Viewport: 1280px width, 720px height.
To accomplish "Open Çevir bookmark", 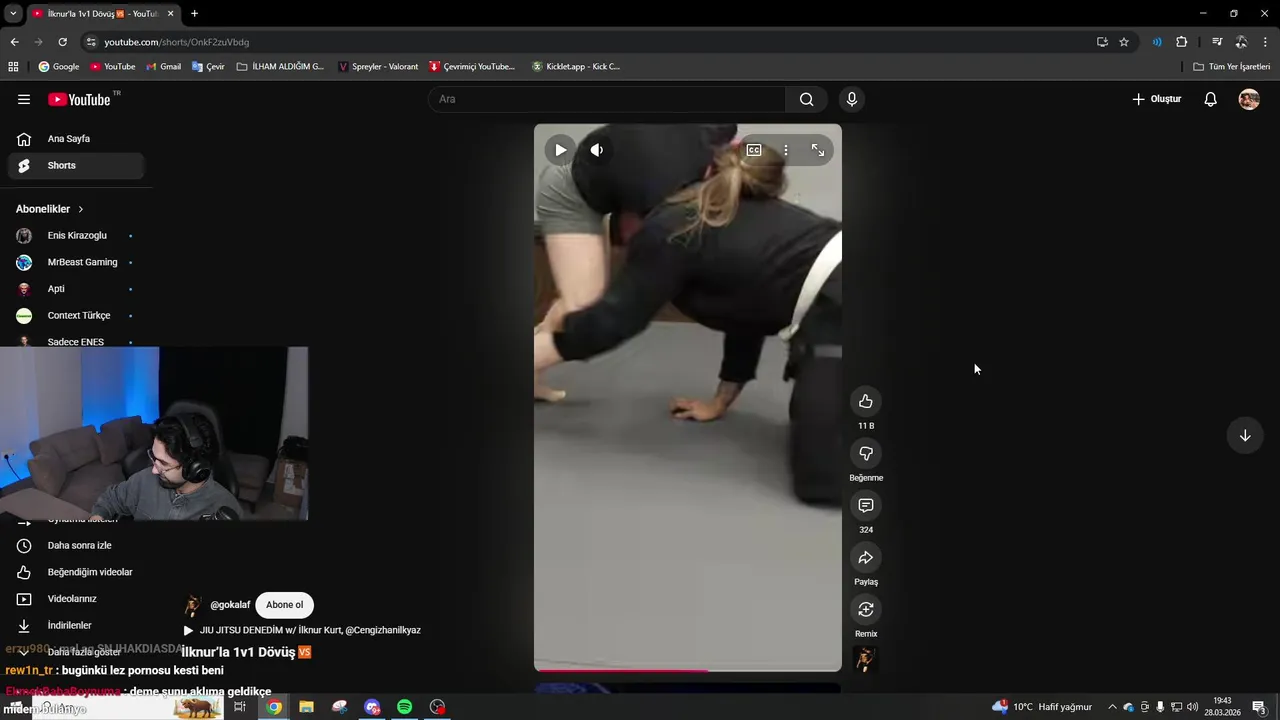I will pos(208,67).
